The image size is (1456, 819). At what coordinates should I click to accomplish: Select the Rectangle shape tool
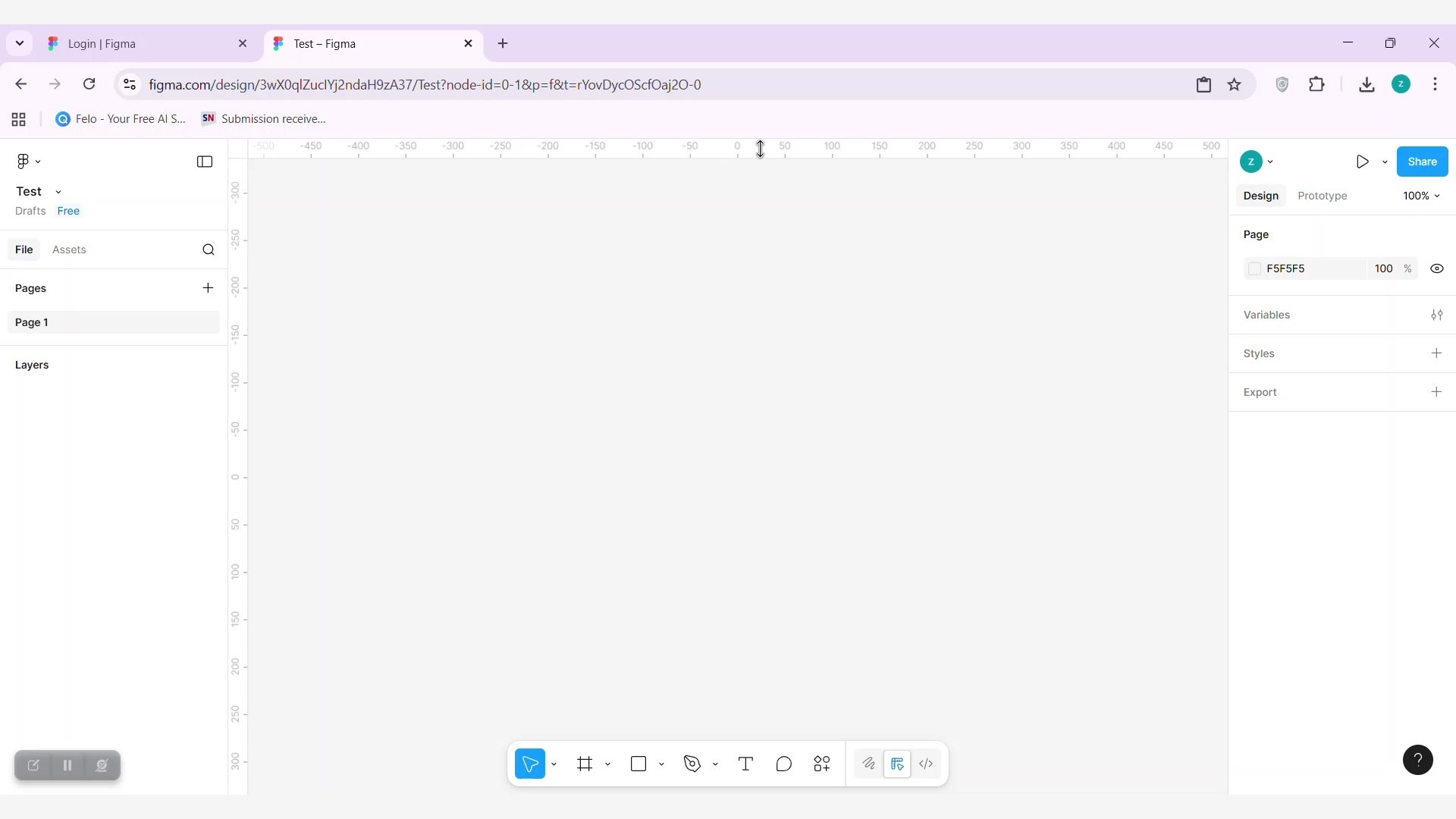[x=639, y=764]
